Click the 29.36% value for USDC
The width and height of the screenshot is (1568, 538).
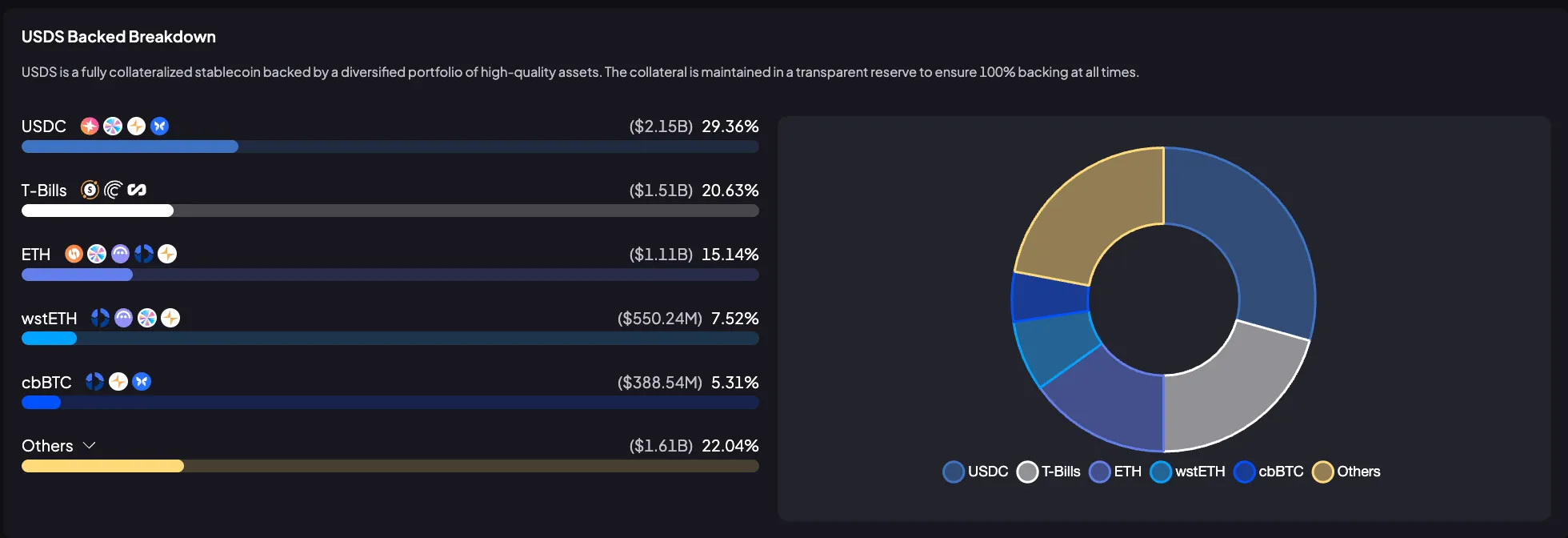tap(730, 126)
